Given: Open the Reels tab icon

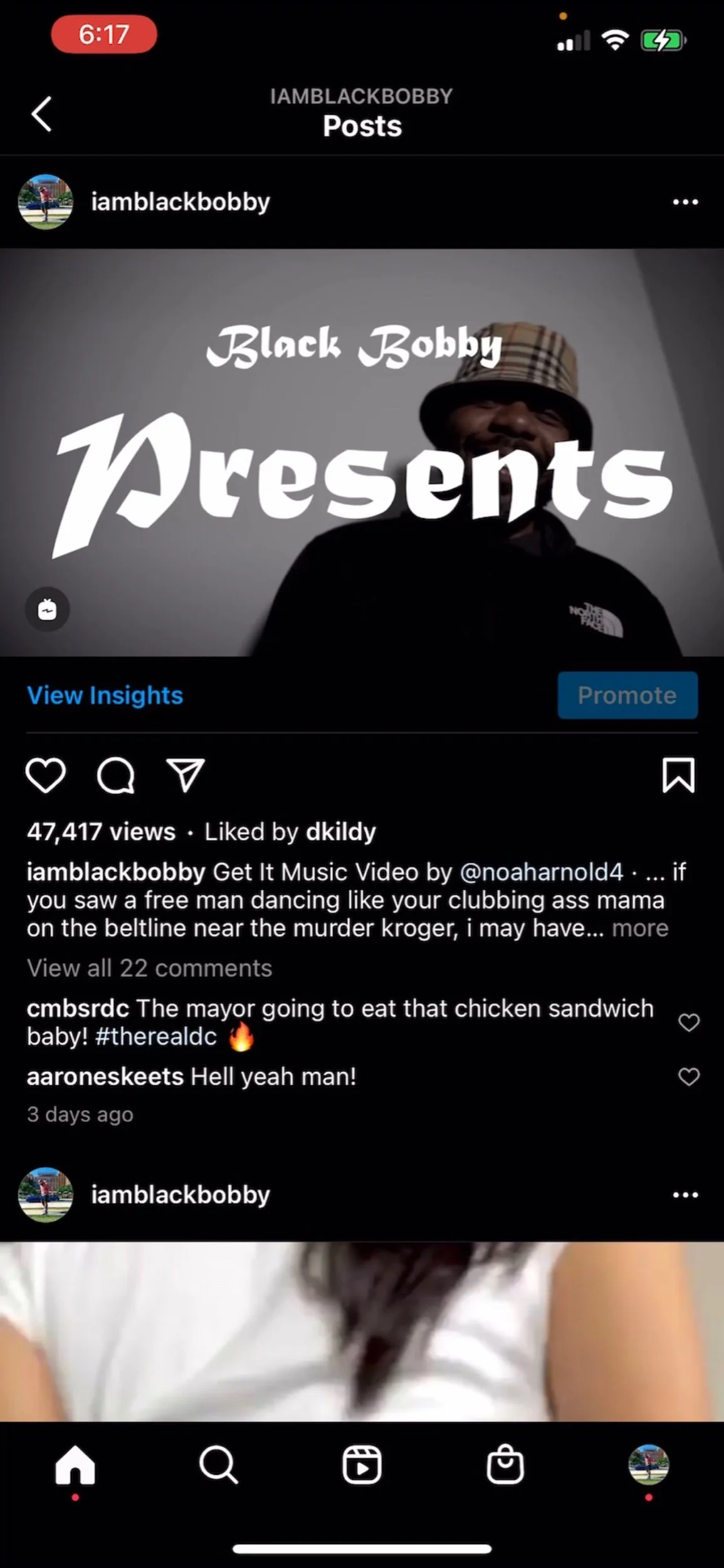Looking at the screenshot, I should 362,1465.
